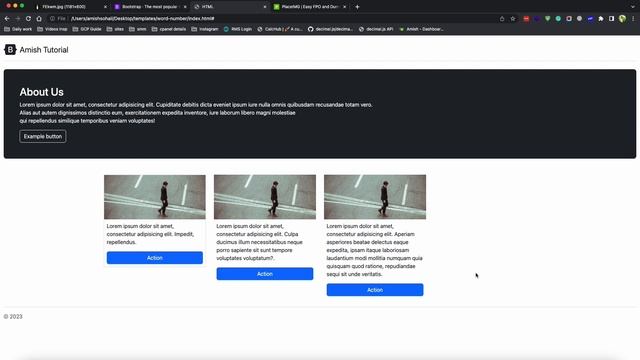Open the Amish - Dashboard bookmark
640x360 pixels.
421,29
